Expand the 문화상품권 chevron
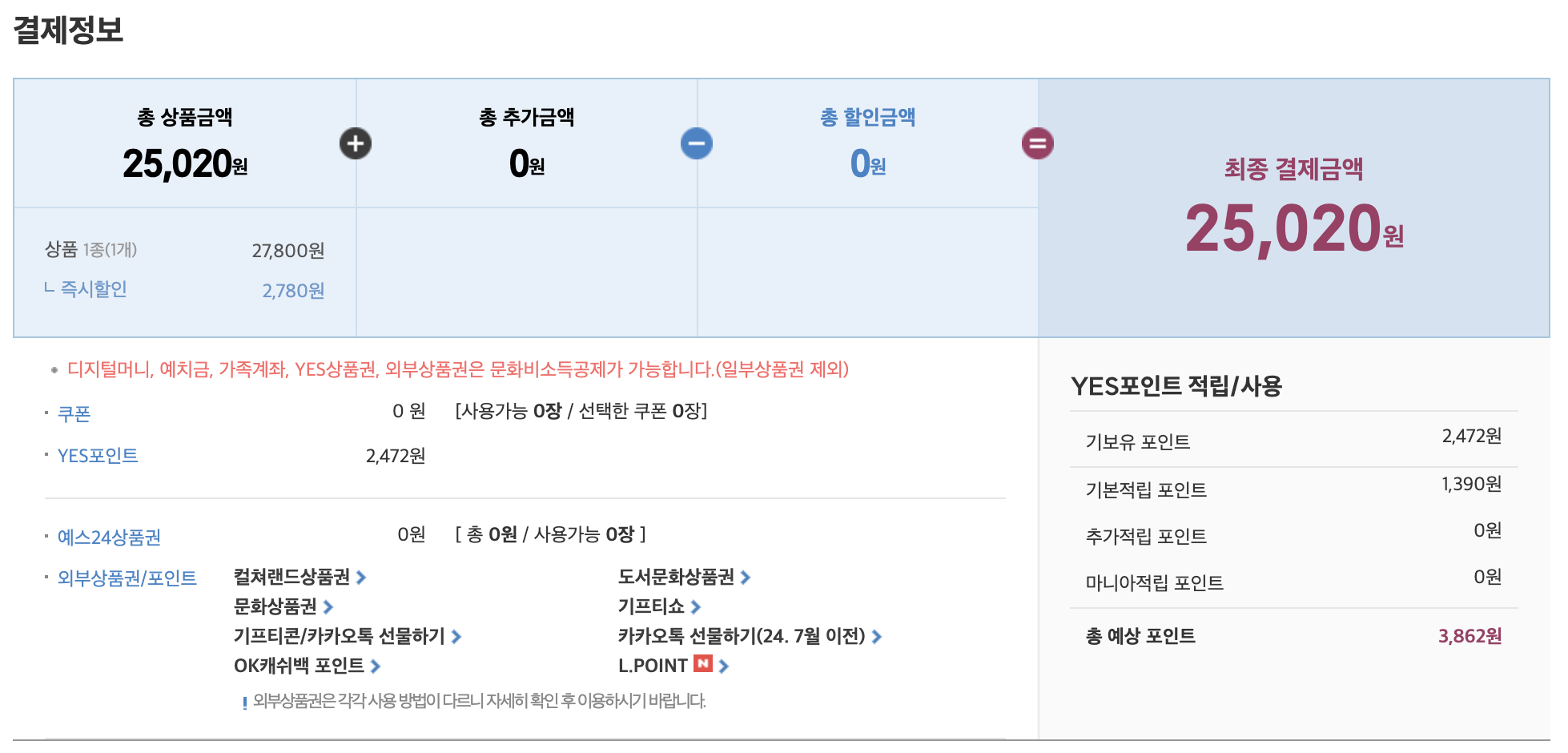This screenshot has height=753, width=1568. pyautogui.click(x=326, y=606)
